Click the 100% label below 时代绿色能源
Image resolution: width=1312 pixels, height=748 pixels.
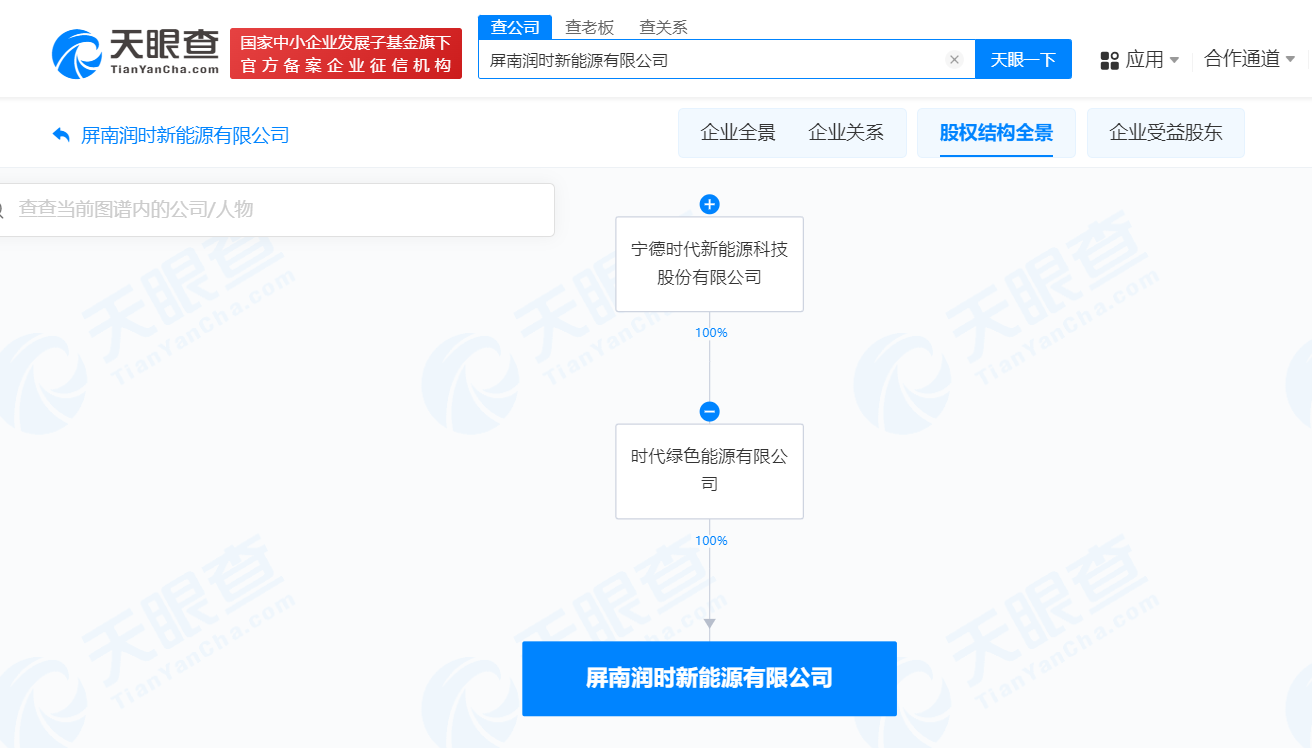pyautogui.click(x=711, y=541)
